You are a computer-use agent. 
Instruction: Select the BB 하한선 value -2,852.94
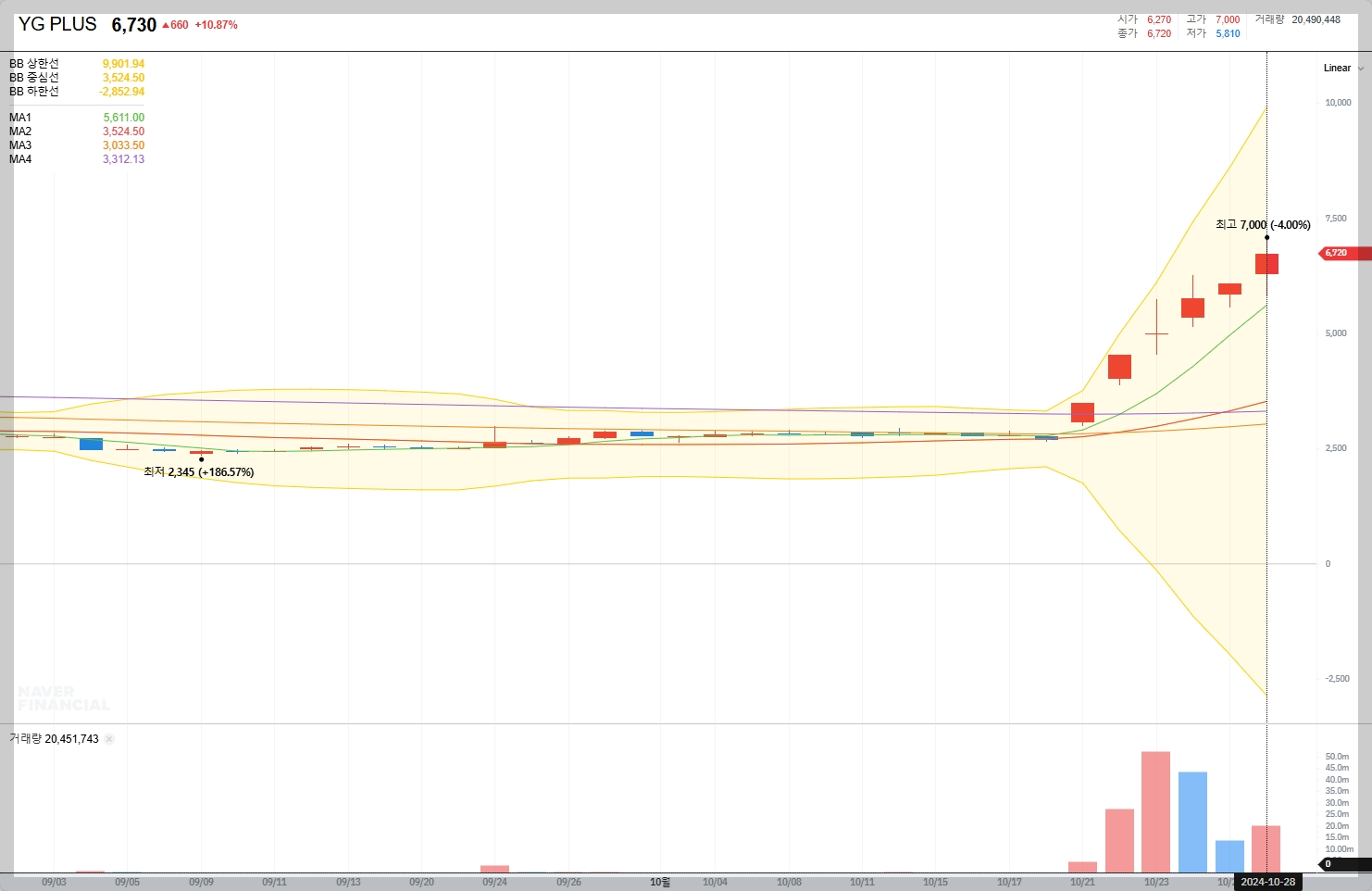tap(121, 92)
